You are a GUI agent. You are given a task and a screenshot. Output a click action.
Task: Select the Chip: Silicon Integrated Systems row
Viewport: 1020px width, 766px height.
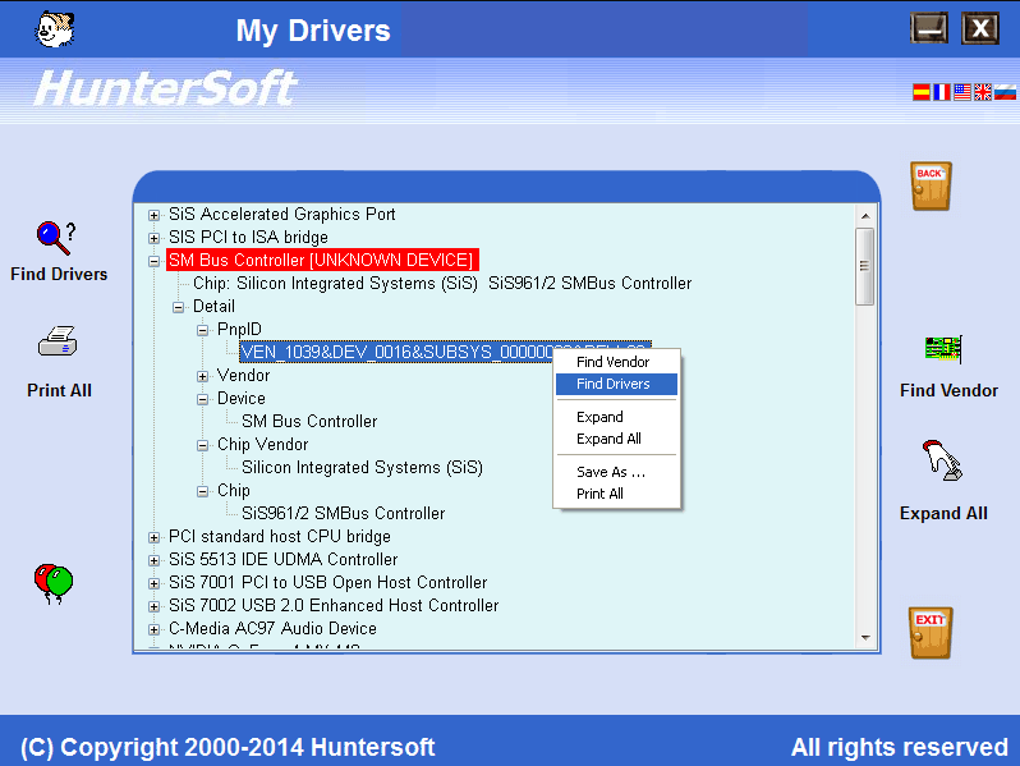click(x=442, y=284)
